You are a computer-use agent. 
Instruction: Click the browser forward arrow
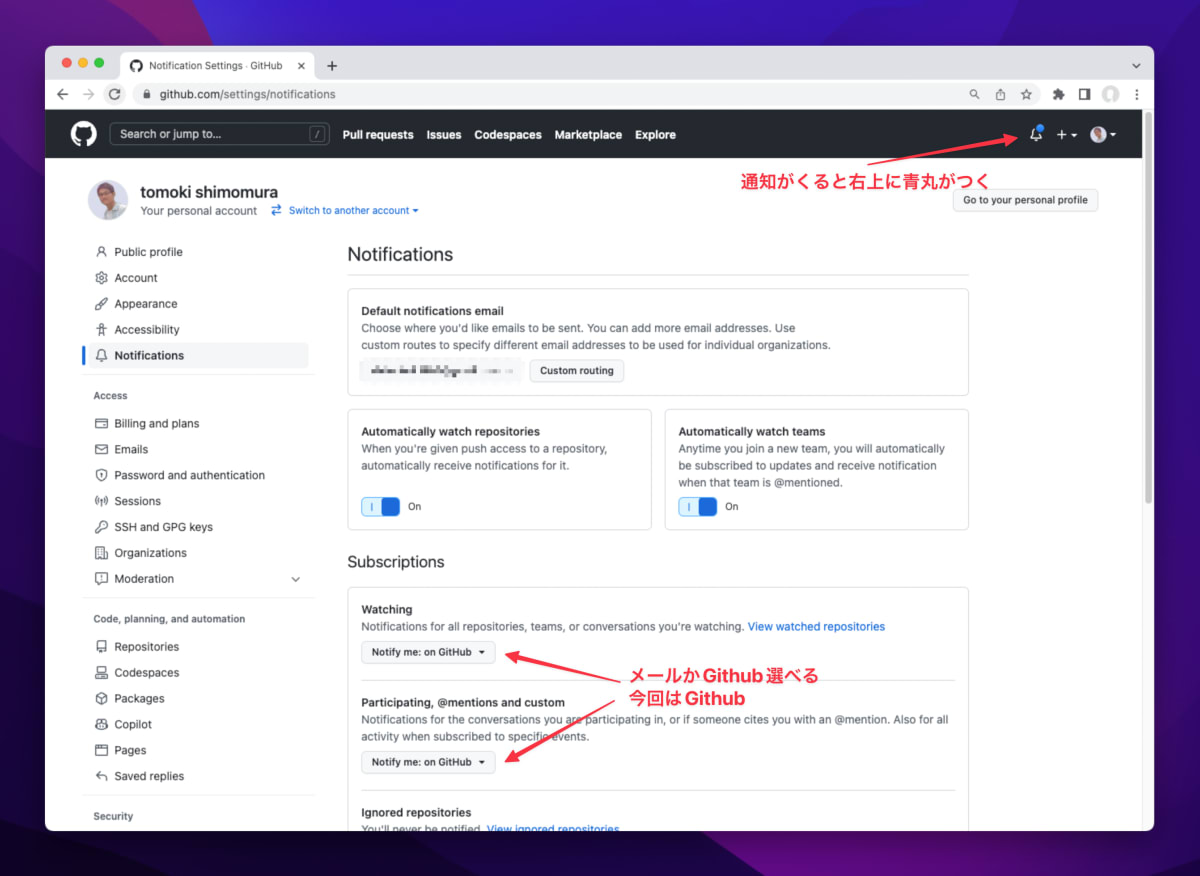pyautogui.click(x=88, y=94)
